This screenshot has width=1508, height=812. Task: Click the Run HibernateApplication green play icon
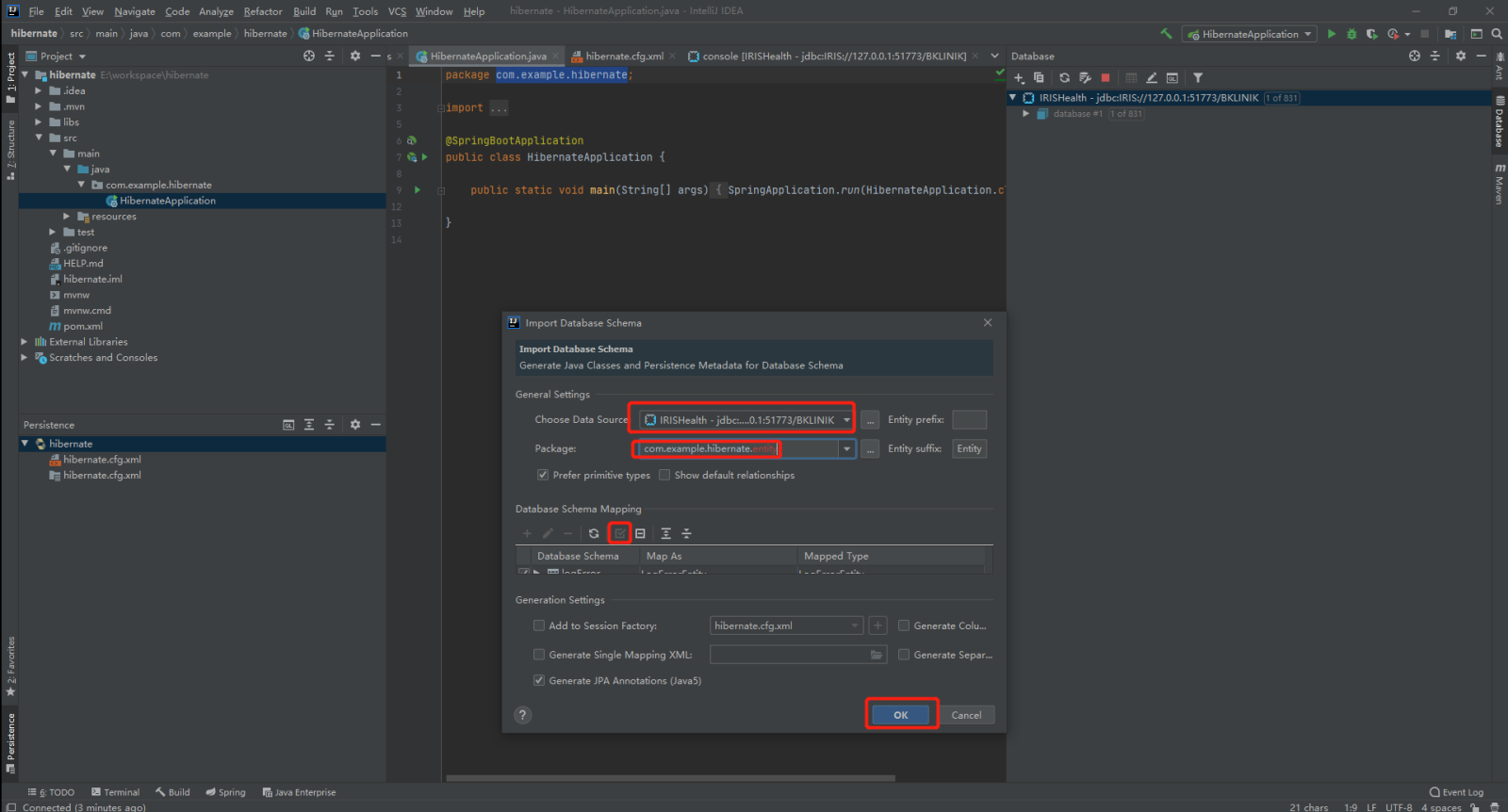point(1331,34)
